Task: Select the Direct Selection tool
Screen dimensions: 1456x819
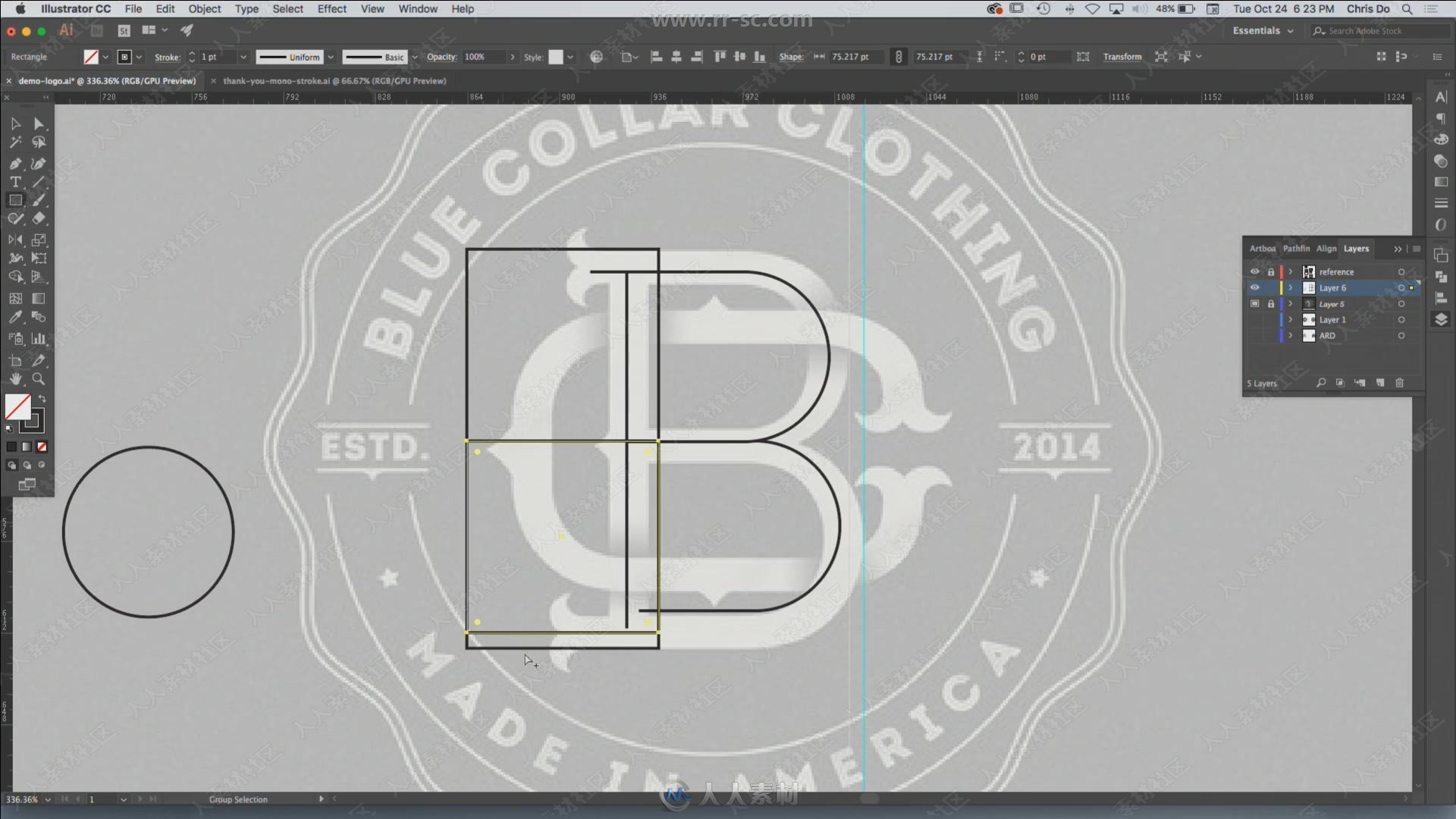Action: click(x=39, y=124)
